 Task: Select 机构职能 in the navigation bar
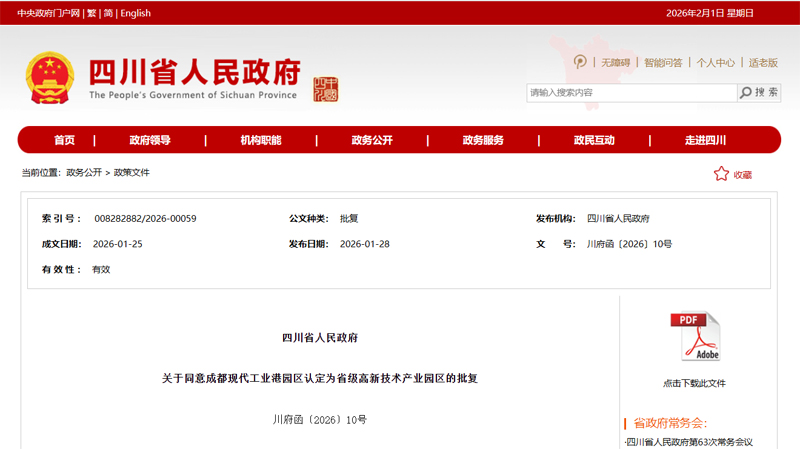(x=261, y=140)
